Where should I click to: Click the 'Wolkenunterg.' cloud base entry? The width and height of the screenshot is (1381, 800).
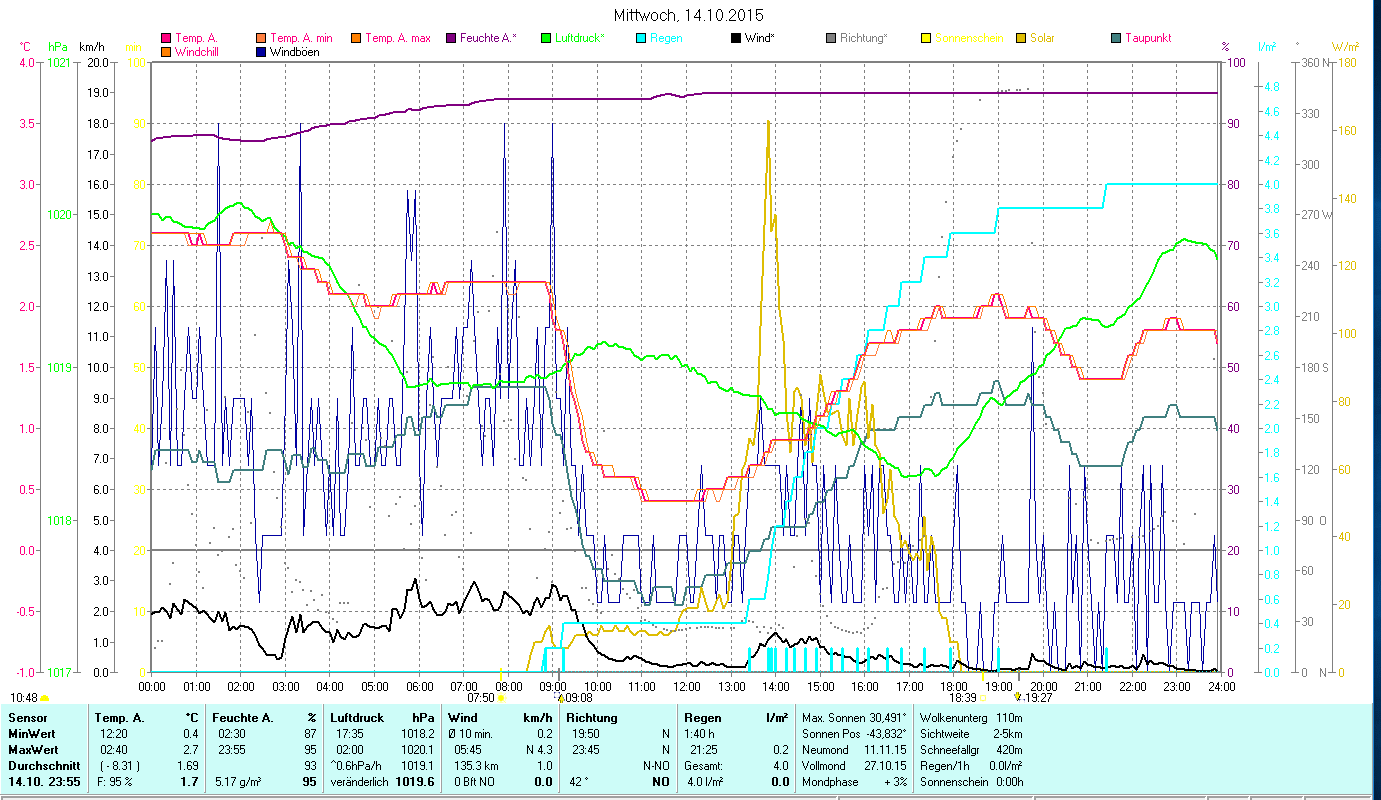[x=970, y=717]
